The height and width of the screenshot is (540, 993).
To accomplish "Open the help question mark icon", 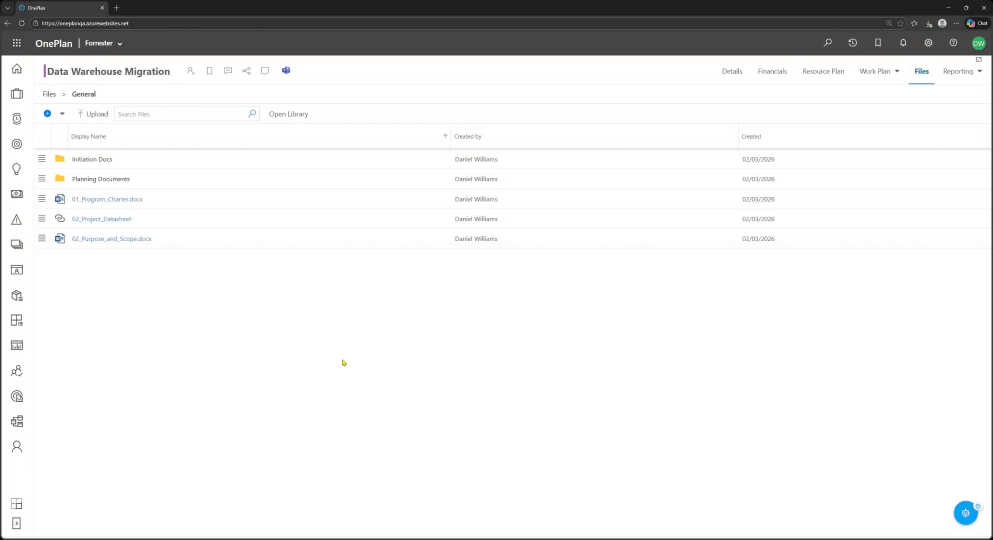I will coord(953,43).
